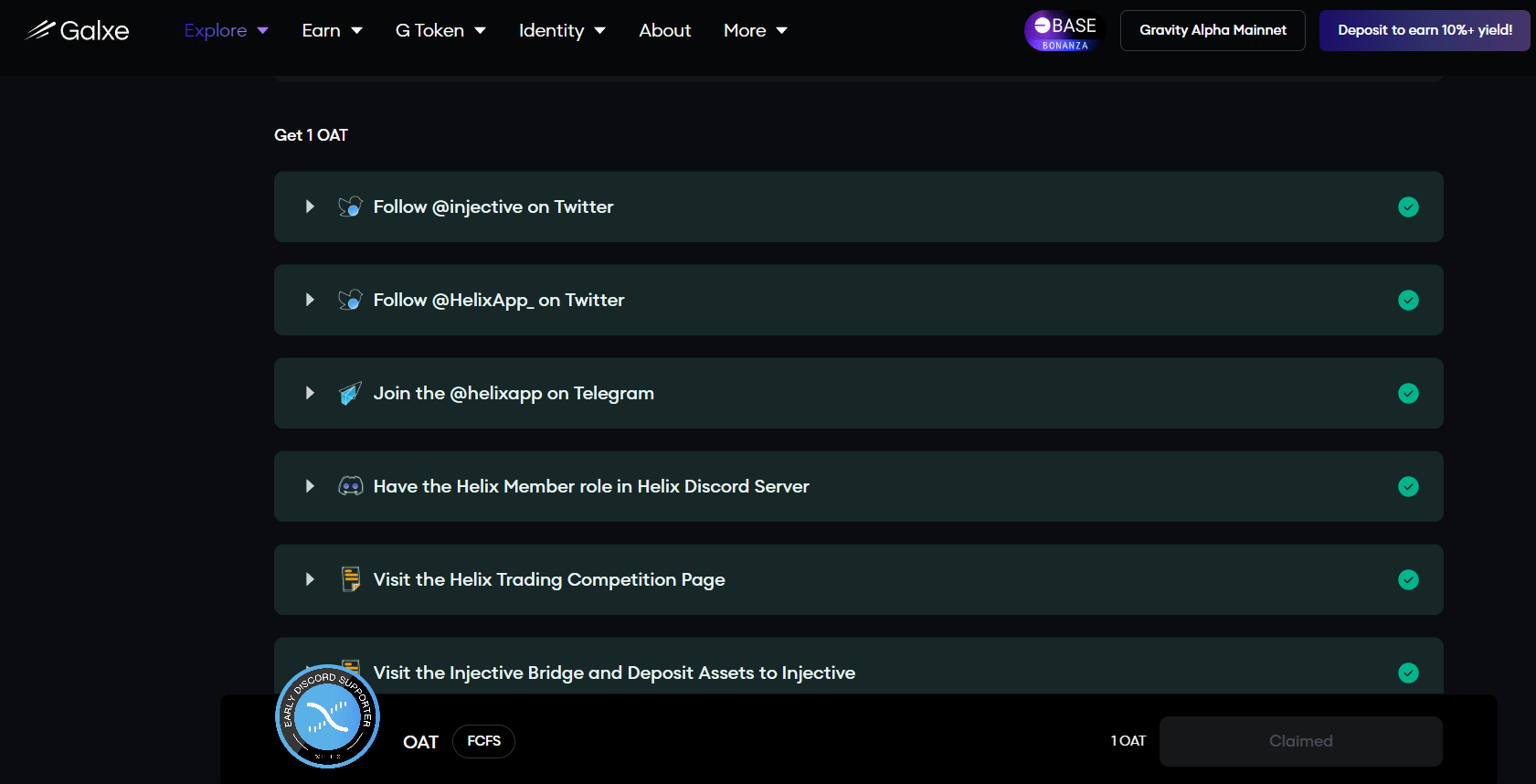Image resolution: width=1536 pixels, height=784 pixels.
Task: Open the Identity dropdown menu
Action: point(562,30)
